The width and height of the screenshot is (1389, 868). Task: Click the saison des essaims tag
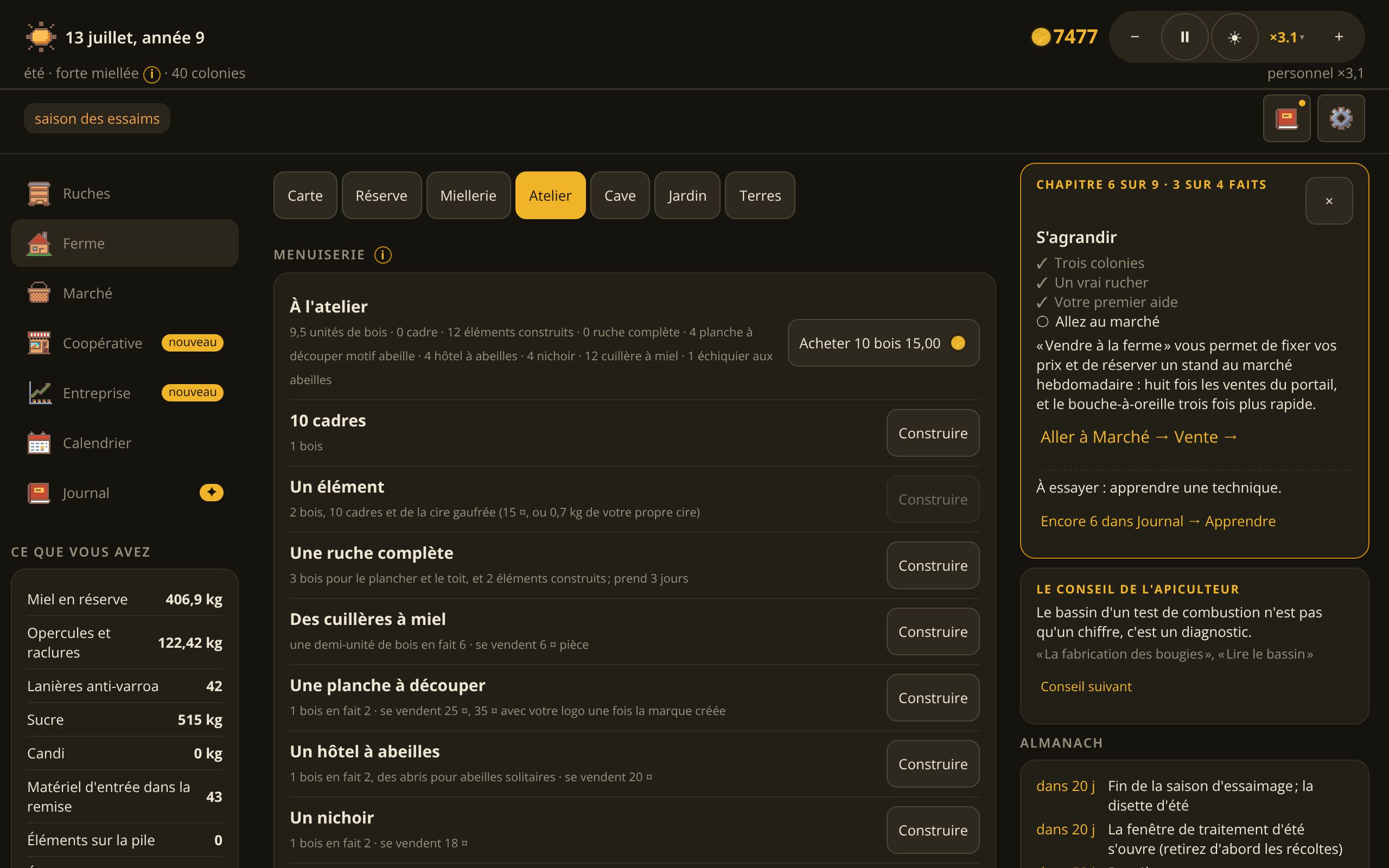point(97,118)
